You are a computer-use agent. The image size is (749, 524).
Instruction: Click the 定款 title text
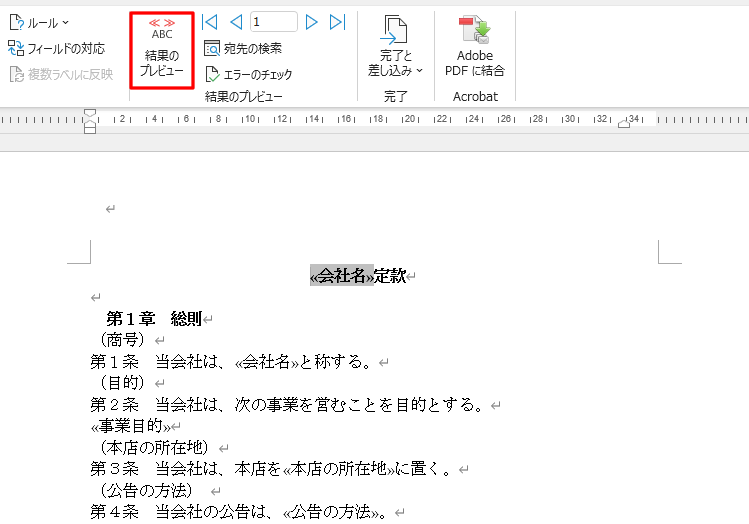click(x=390, y=276)
